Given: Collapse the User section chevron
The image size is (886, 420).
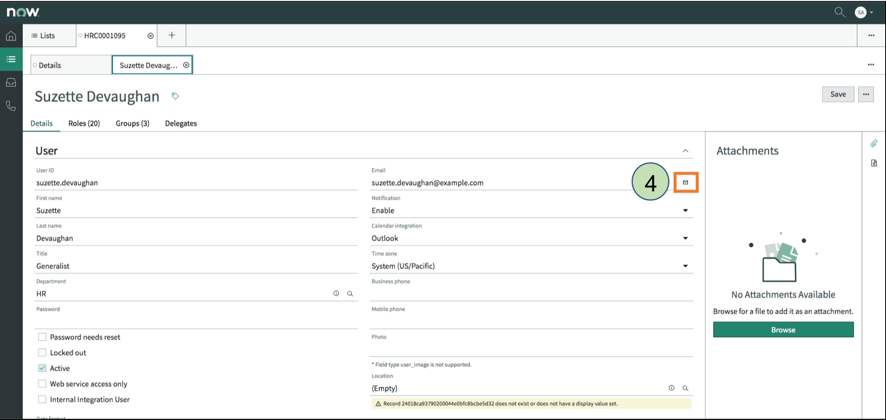Looking at the screenshot, I should 685,151.
